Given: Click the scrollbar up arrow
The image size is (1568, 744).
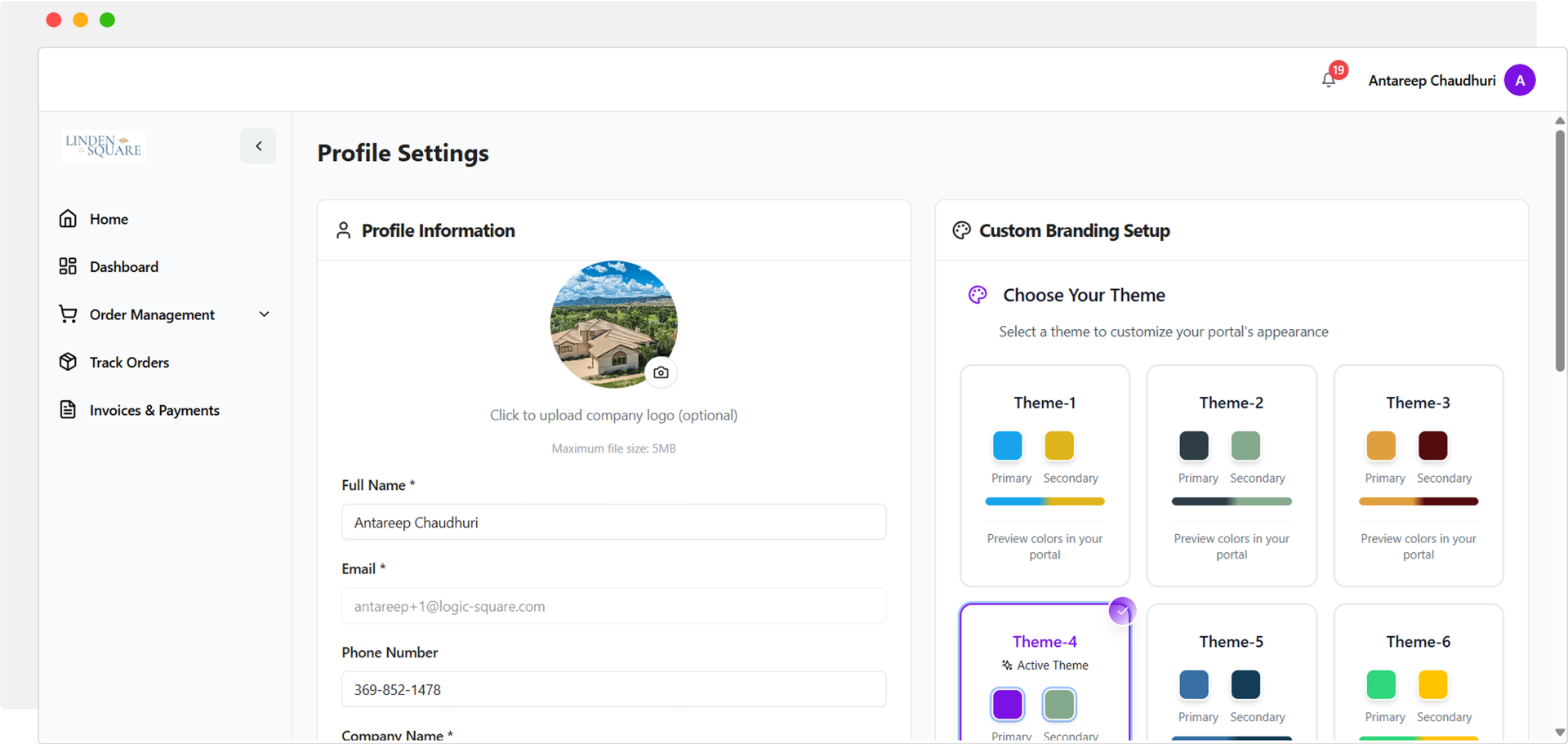Looking at the screenshot, I should pyautogui.click(x=1560, y=120).
